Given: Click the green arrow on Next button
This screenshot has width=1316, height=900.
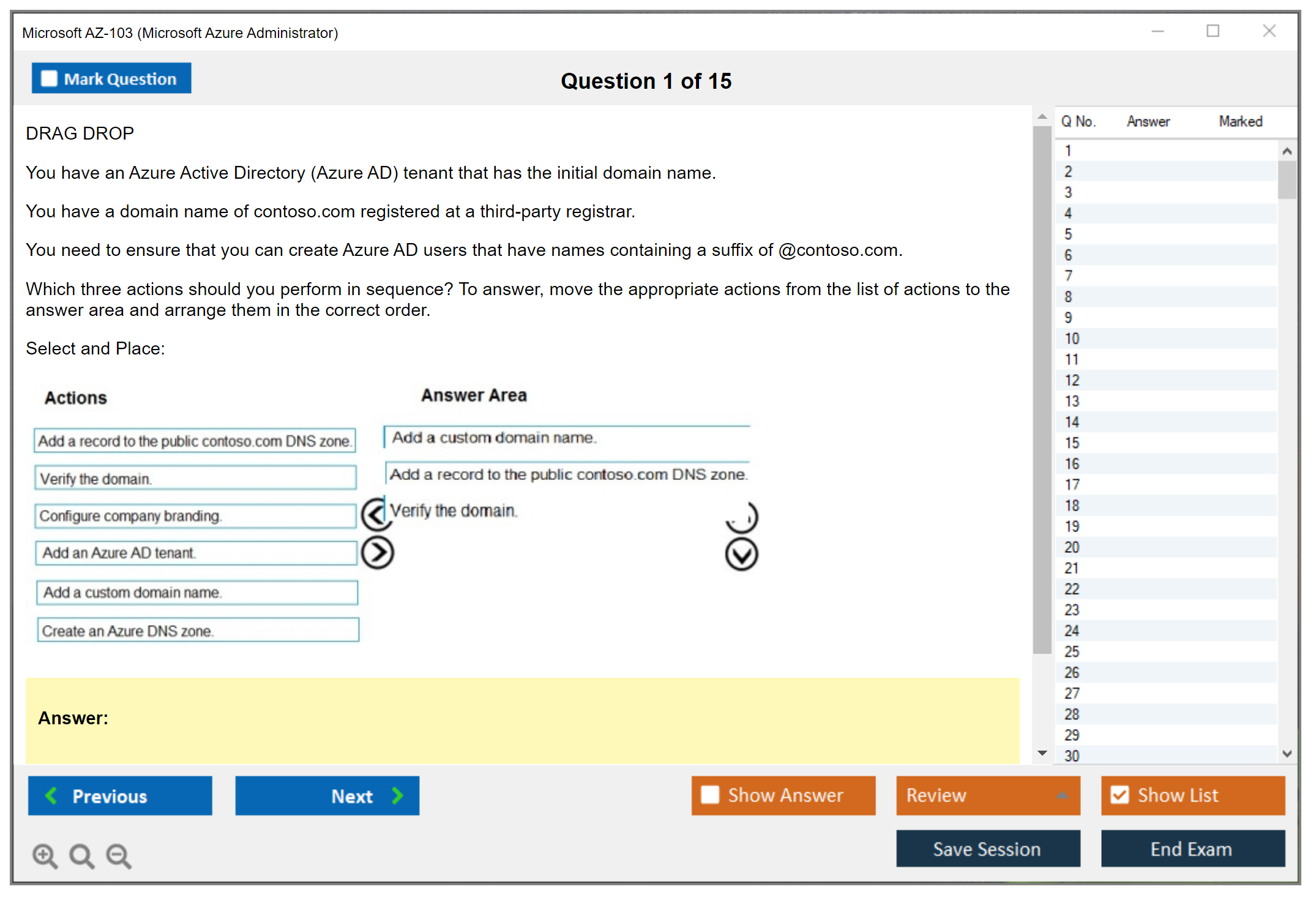Looking at the screenshot, I should click(398, 795).
